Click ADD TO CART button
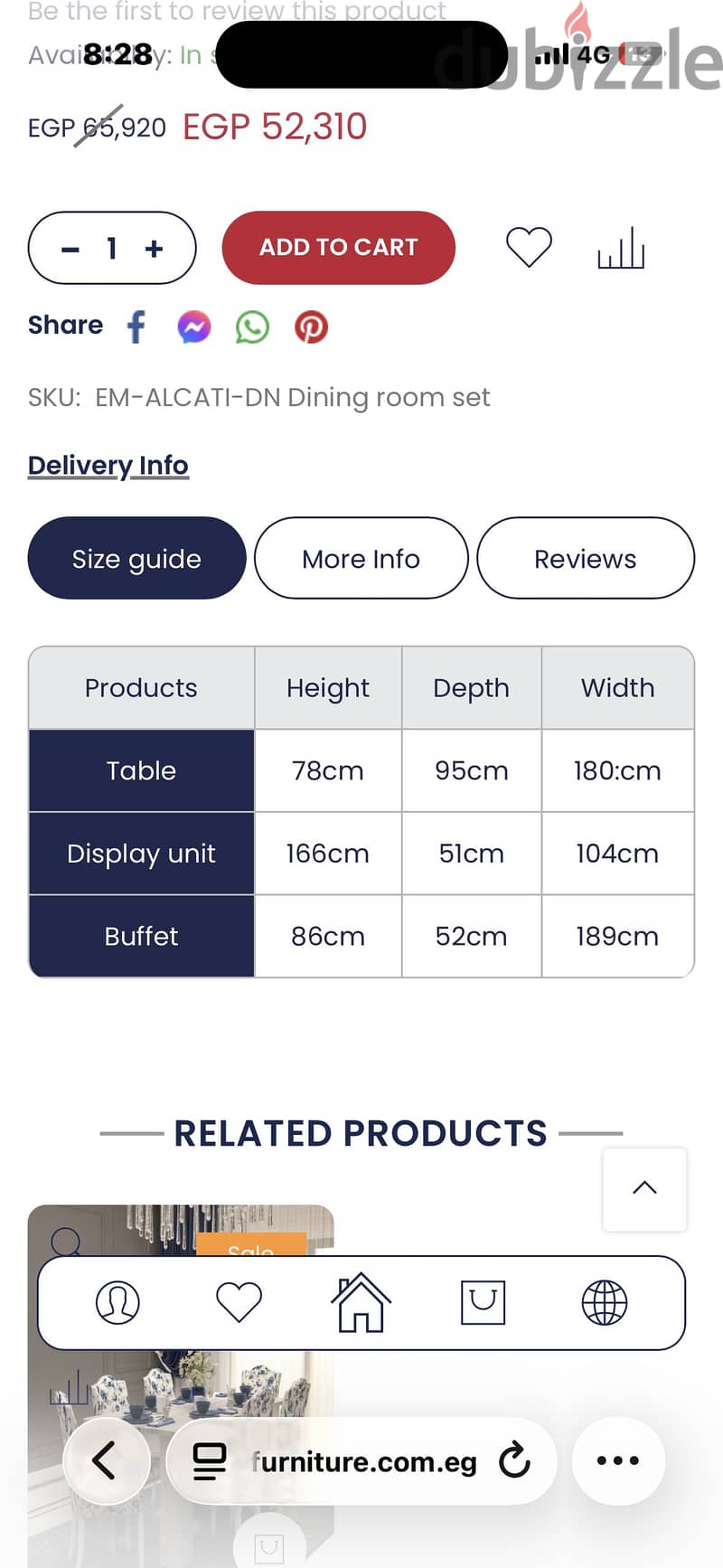Screen dimensions: 723x1568 click(x=339, y=247)
